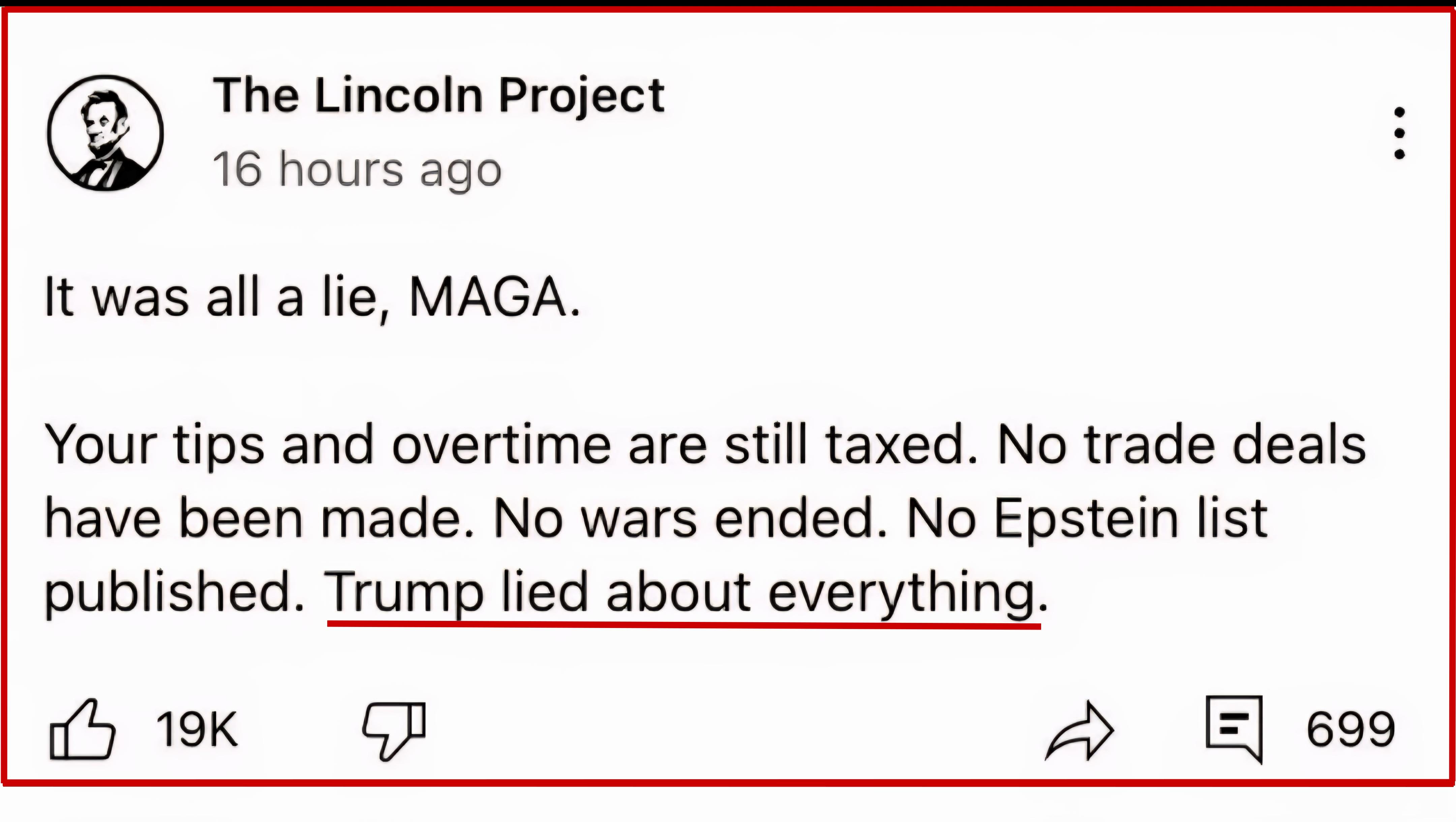The width and height of the screenshot is (1456, 822).
Task: Click The Lincoln Project channel name
Action: [438, 96]
